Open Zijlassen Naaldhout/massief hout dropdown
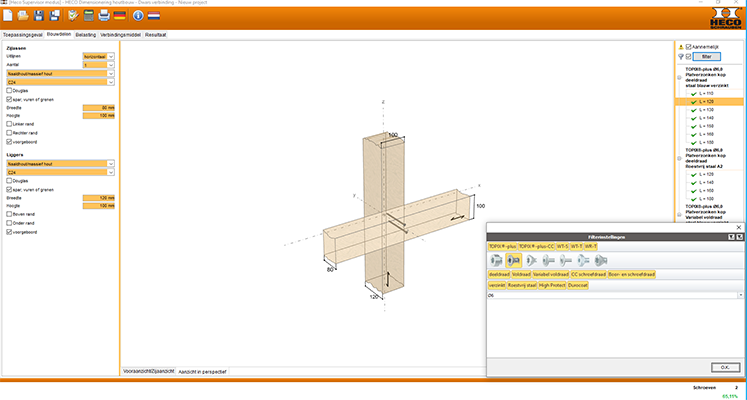The width and height of the screenshot is (747, 400). (61, 74)
